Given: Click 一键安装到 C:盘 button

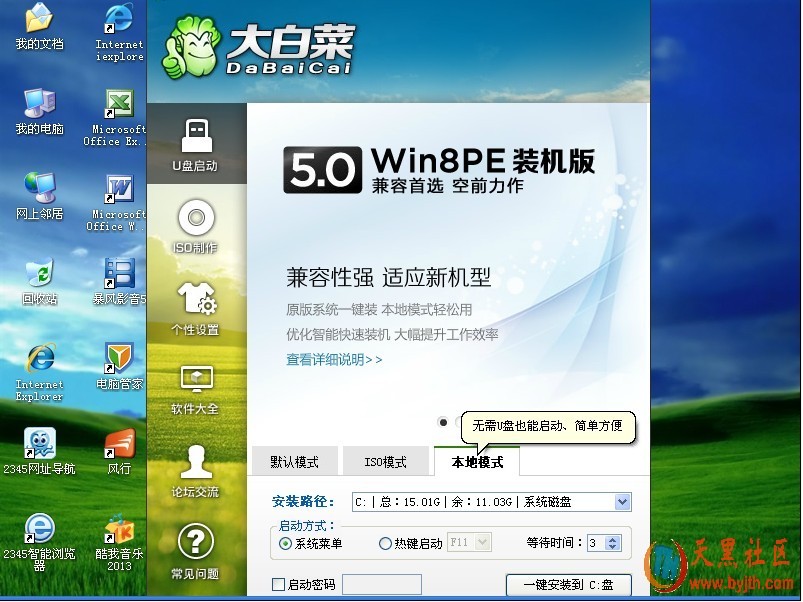Looking at the screenshot, I should pyautogui.click(x=568, y=585).
